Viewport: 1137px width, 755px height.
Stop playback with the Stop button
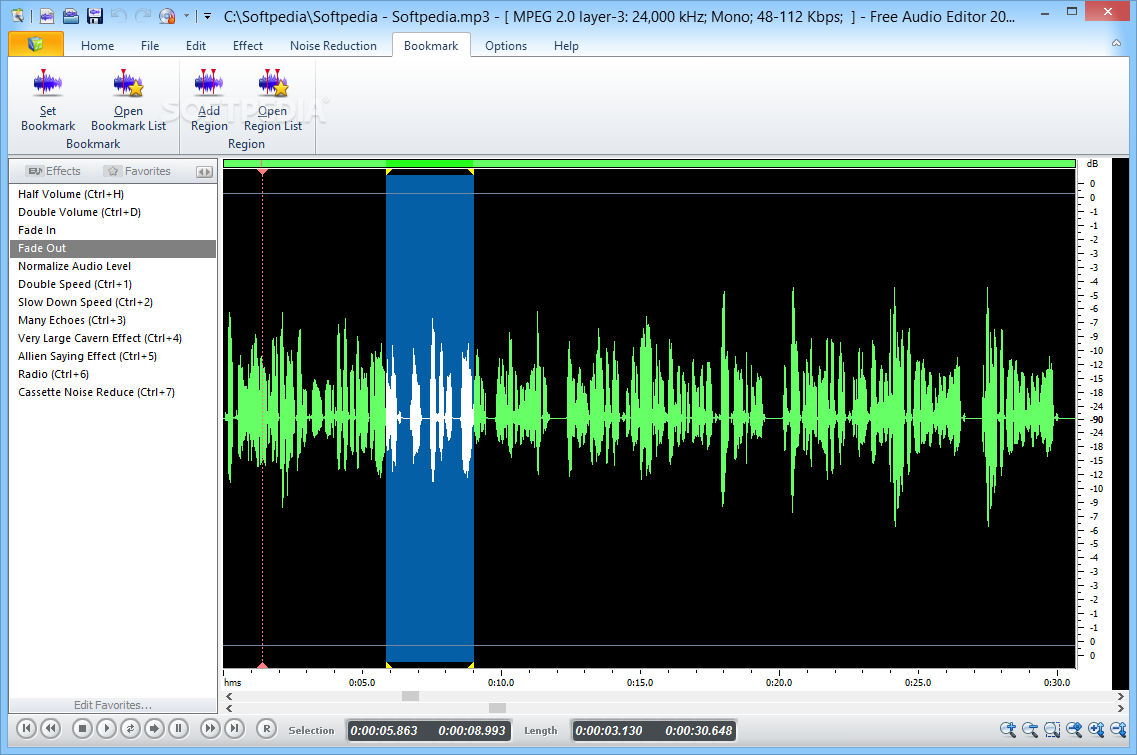[x=82, y=728]
